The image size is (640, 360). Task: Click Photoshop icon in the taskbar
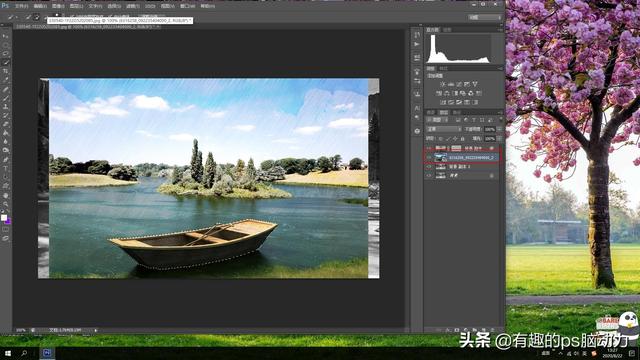pyautogui.click(x=47, y=353)
